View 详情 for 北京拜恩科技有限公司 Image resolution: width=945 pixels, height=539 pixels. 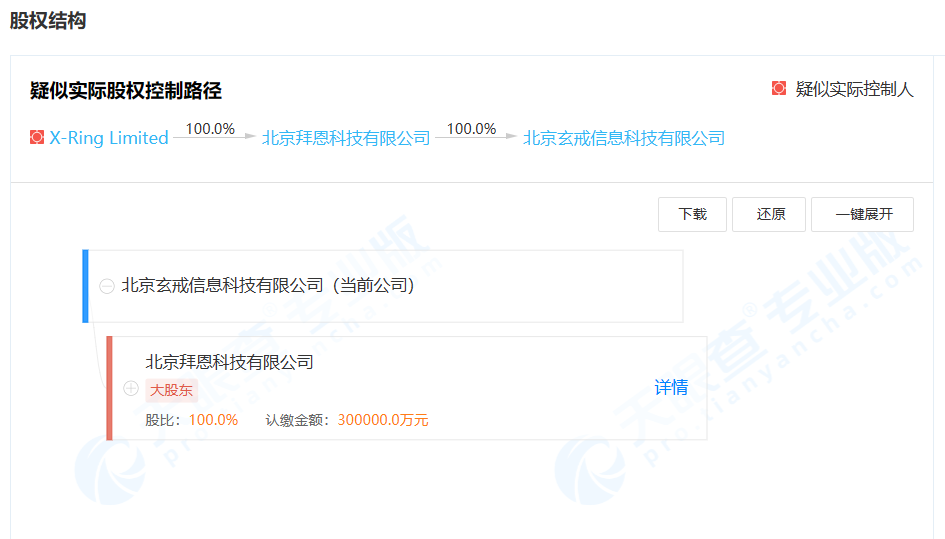click(x=671, y=387)
